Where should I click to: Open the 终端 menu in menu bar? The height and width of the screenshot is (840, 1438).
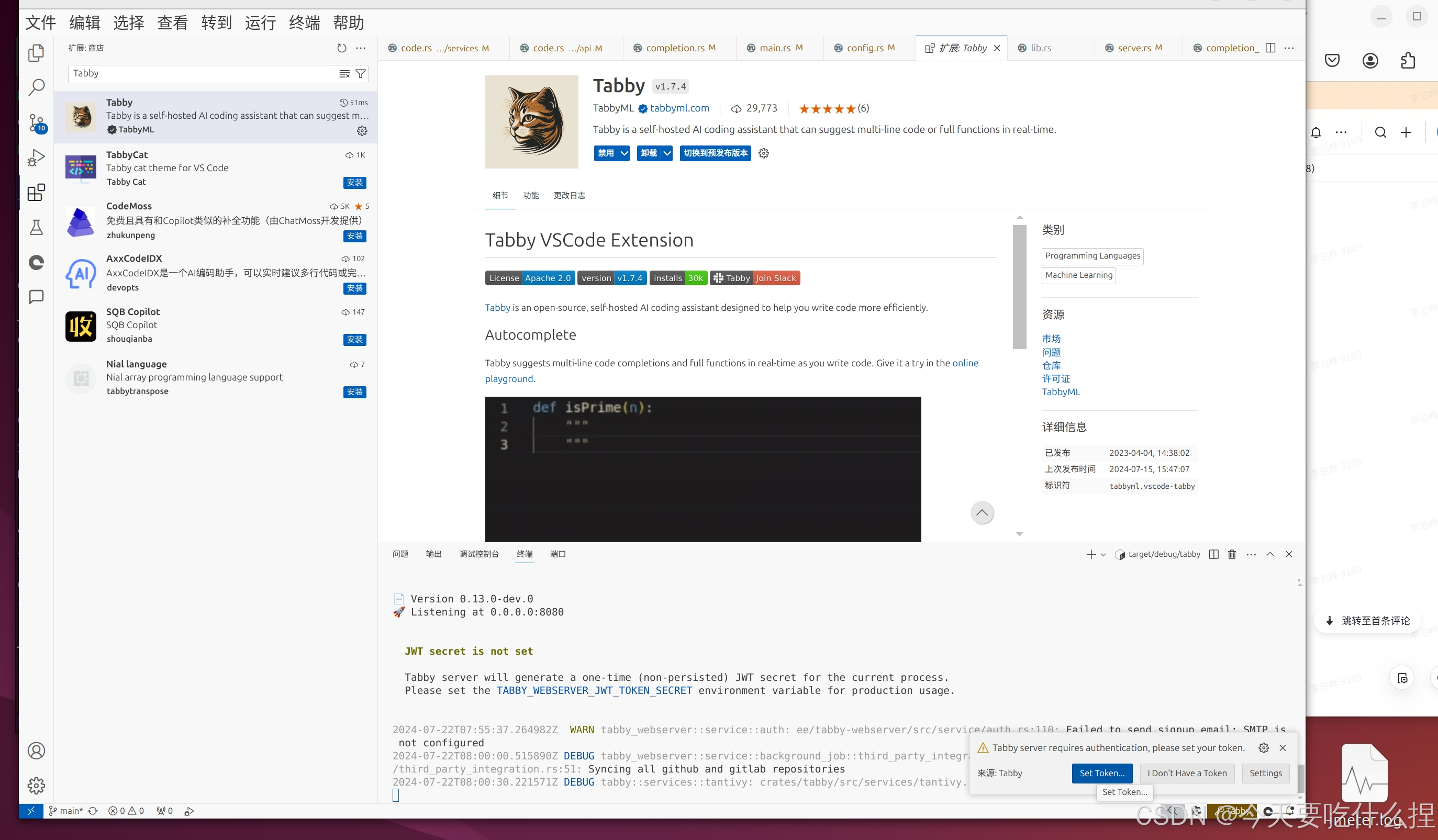click(304, 23)
